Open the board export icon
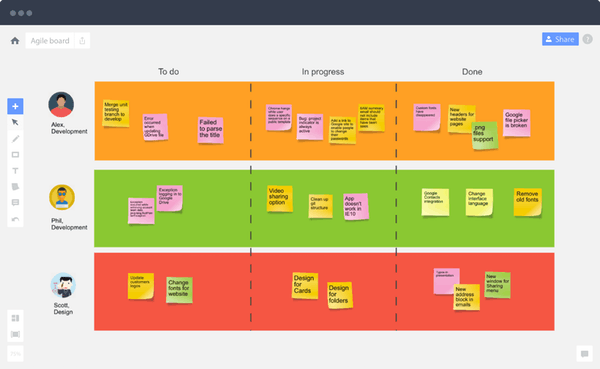Image resolution: width=600 pixels, height=369 pixels. pos(82,41)
